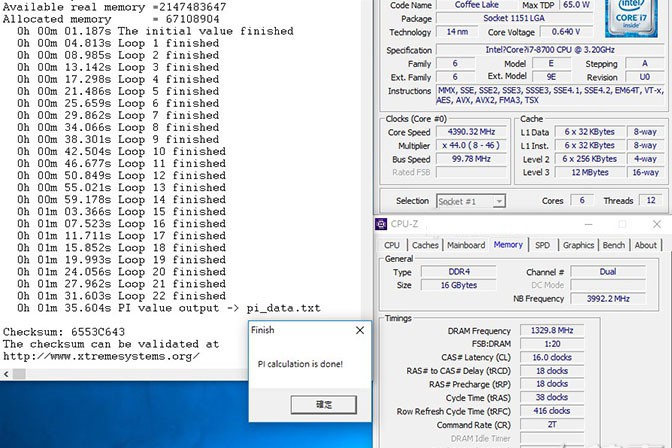Click the FSB:DRAM ratio value 1:20
The width and height of the screenshot is (672, 448).
[552, 344]
